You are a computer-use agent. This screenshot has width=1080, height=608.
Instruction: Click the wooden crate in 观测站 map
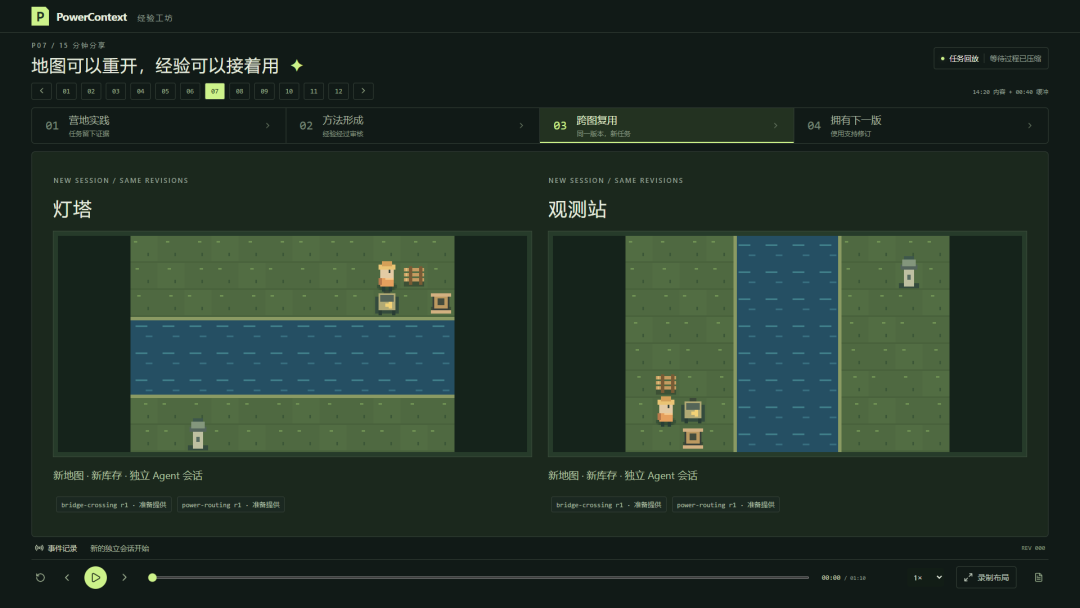(x=665, y=384)
